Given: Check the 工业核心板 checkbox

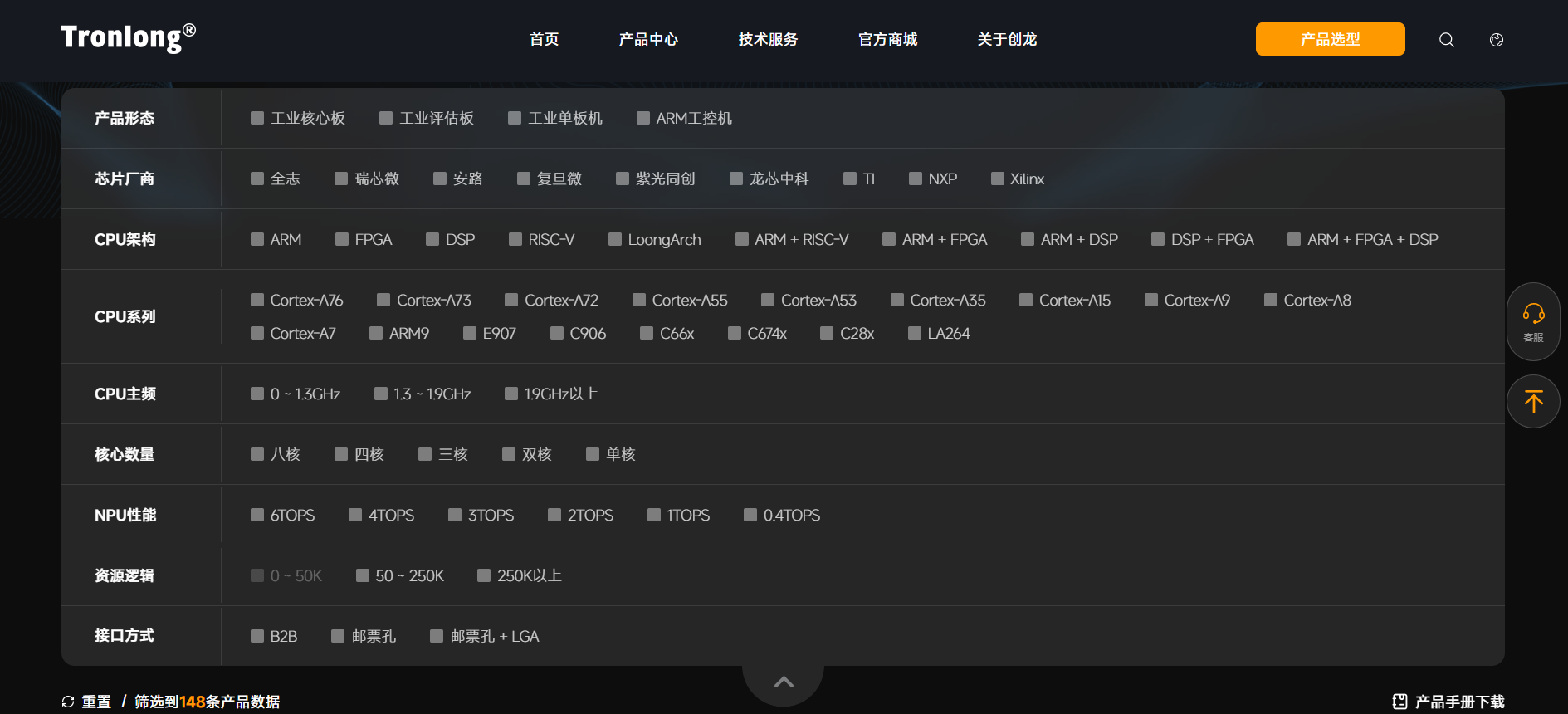Looking at the screenshot, I should pyautogui.click(x=257, y=118).
